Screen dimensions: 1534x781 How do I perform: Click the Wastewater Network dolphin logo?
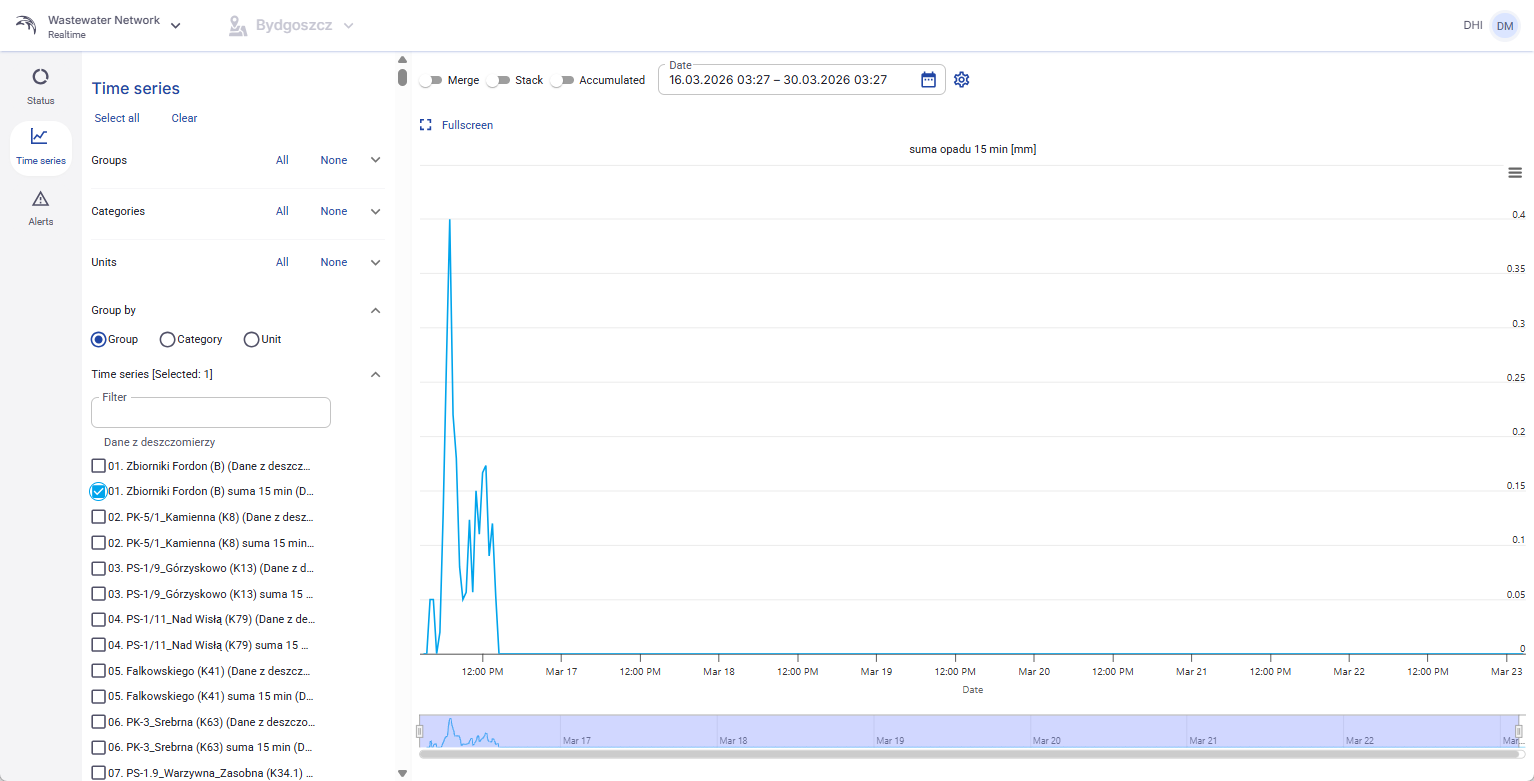pos(26,25)
